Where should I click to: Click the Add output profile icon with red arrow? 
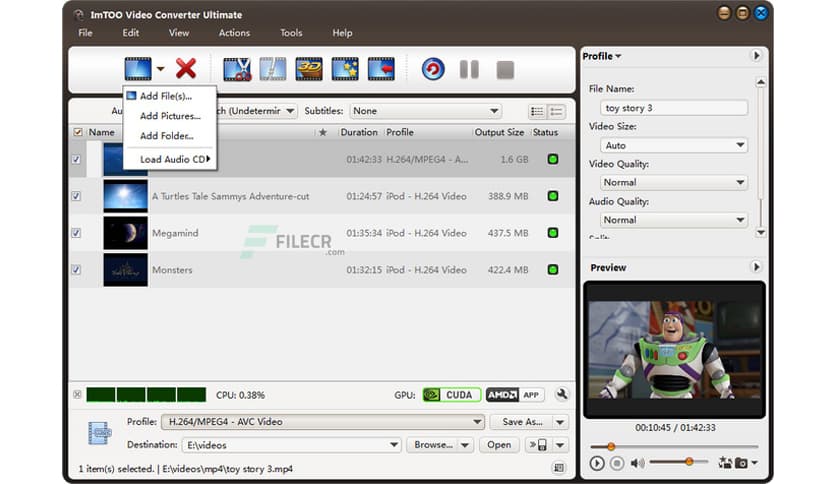[381, 69]
